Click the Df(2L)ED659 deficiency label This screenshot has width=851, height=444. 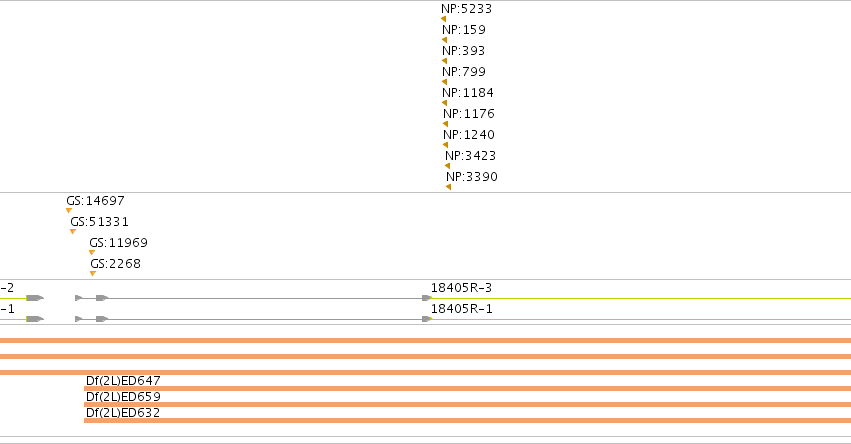point(123,397)
